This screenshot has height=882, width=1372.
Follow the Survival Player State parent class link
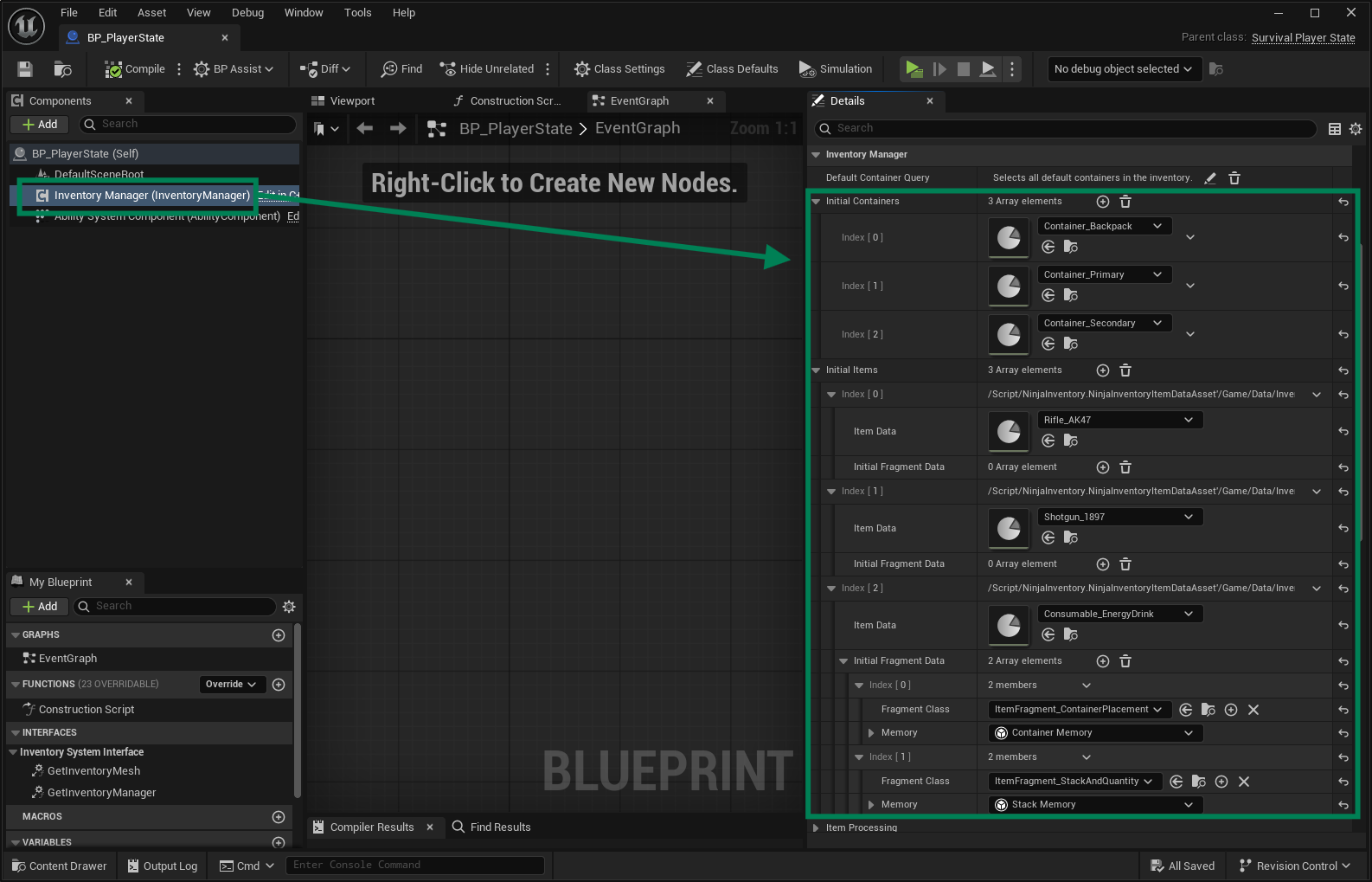pyautogui.click(x=1303, y=37)
